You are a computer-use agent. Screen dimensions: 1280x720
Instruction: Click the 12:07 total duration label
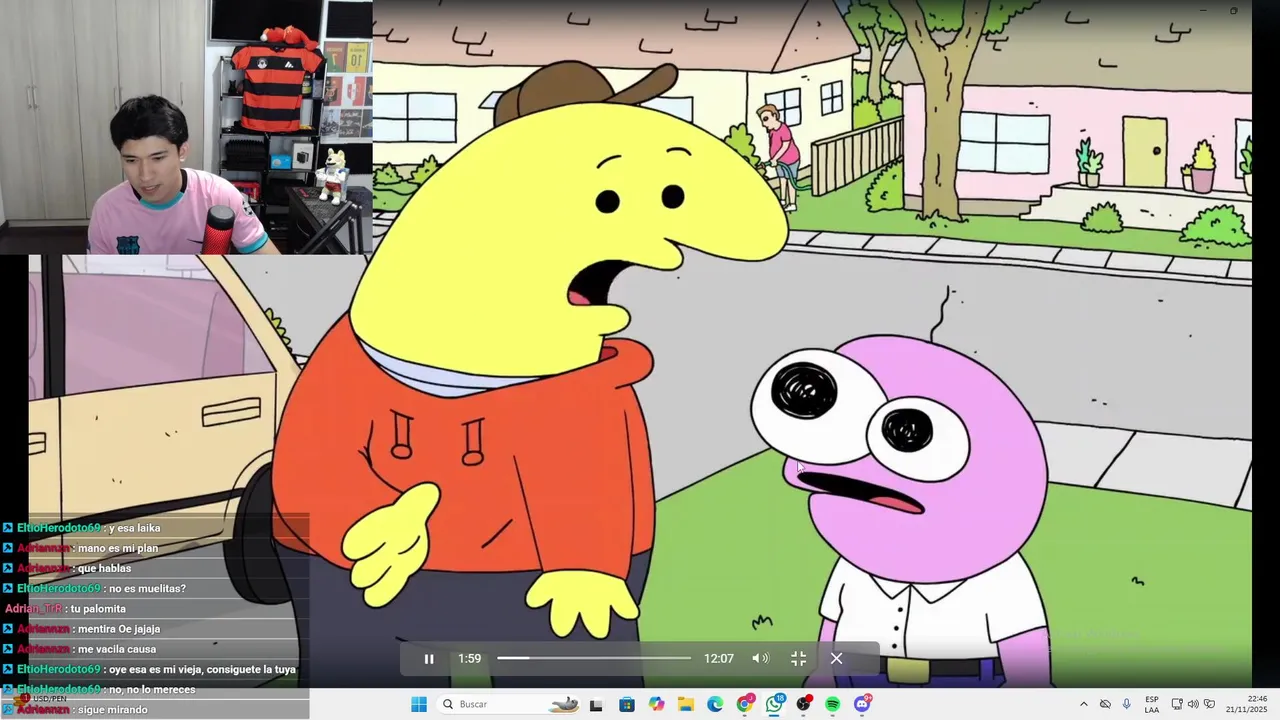click(x=719, y=658)
